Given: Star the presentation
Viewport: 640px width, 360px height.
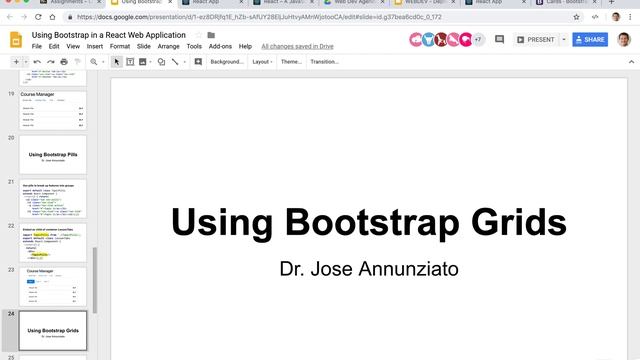Looking at the screenshot, I should [x=198, y=35].
